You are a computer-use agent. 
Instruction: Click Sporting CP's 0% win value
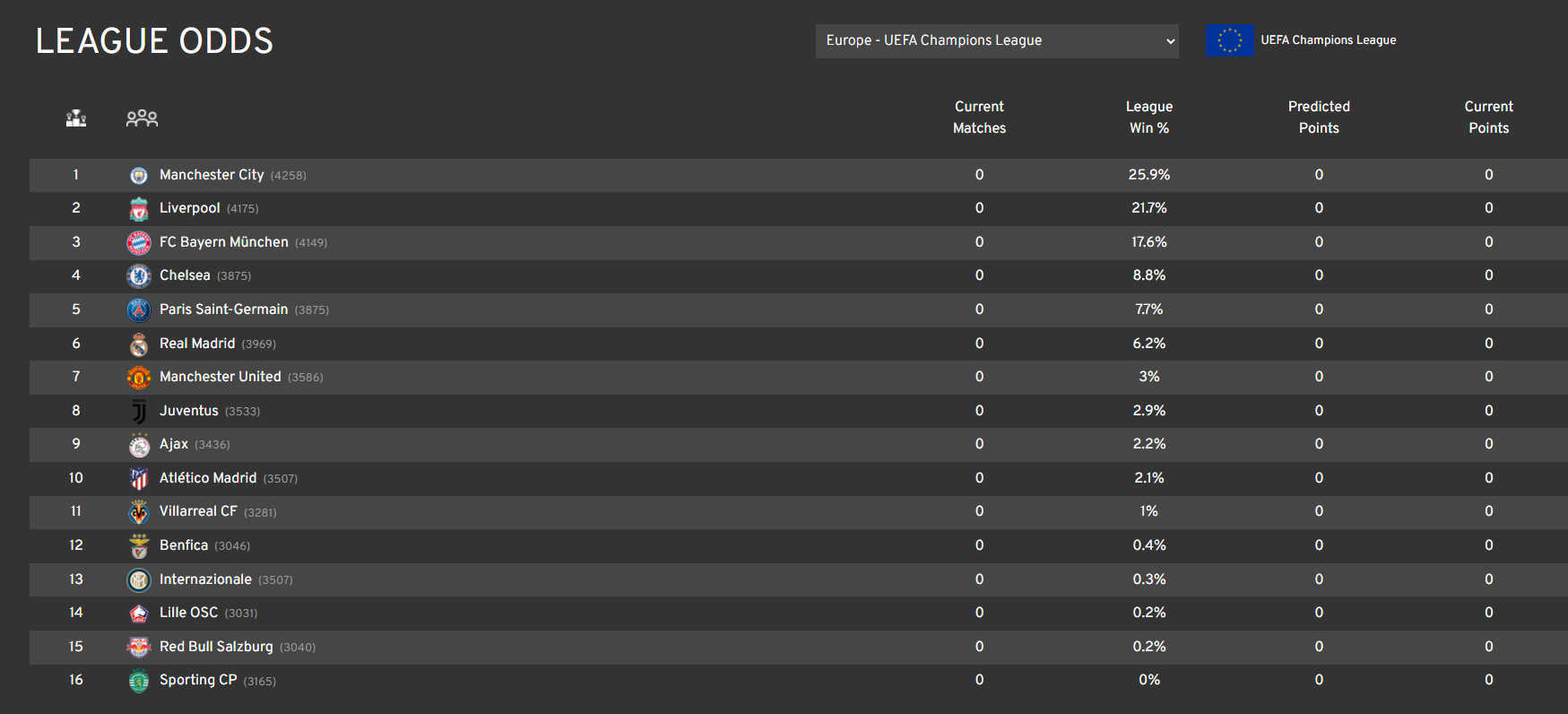[1149, 680]
